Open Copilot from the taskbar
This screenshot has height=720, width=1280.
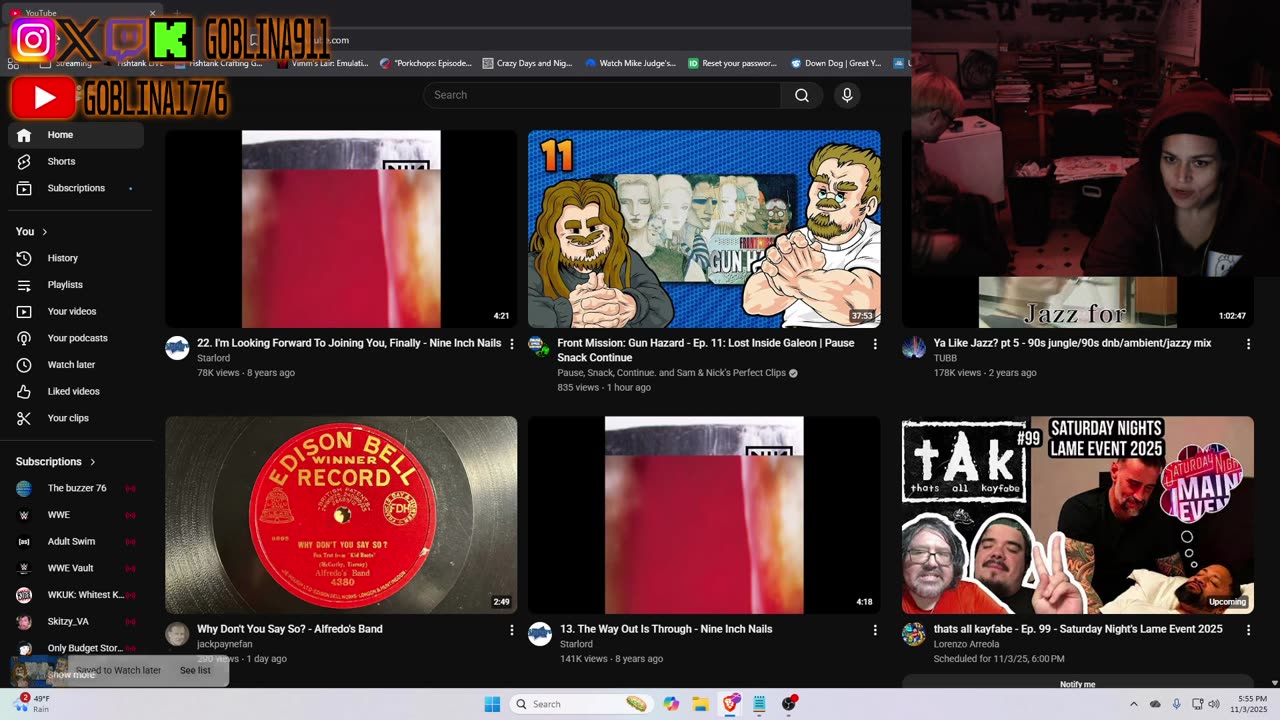click(x=671, y=704)
